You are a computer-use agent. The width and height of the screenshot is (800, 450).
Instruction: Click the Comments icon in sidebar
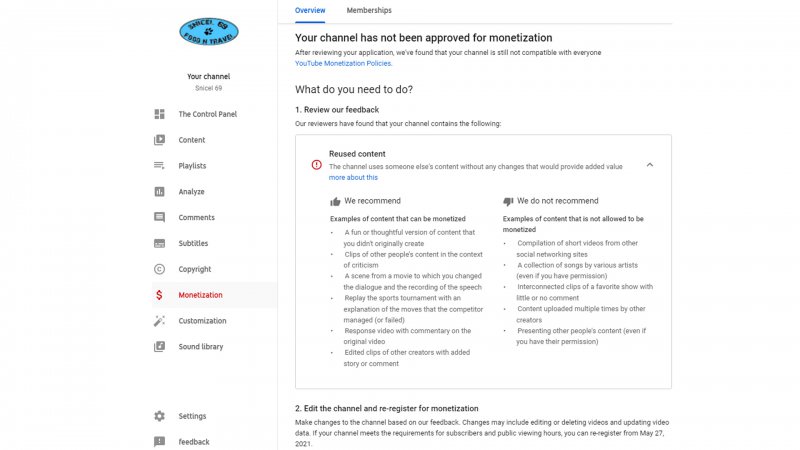click(x=159, y=217)
